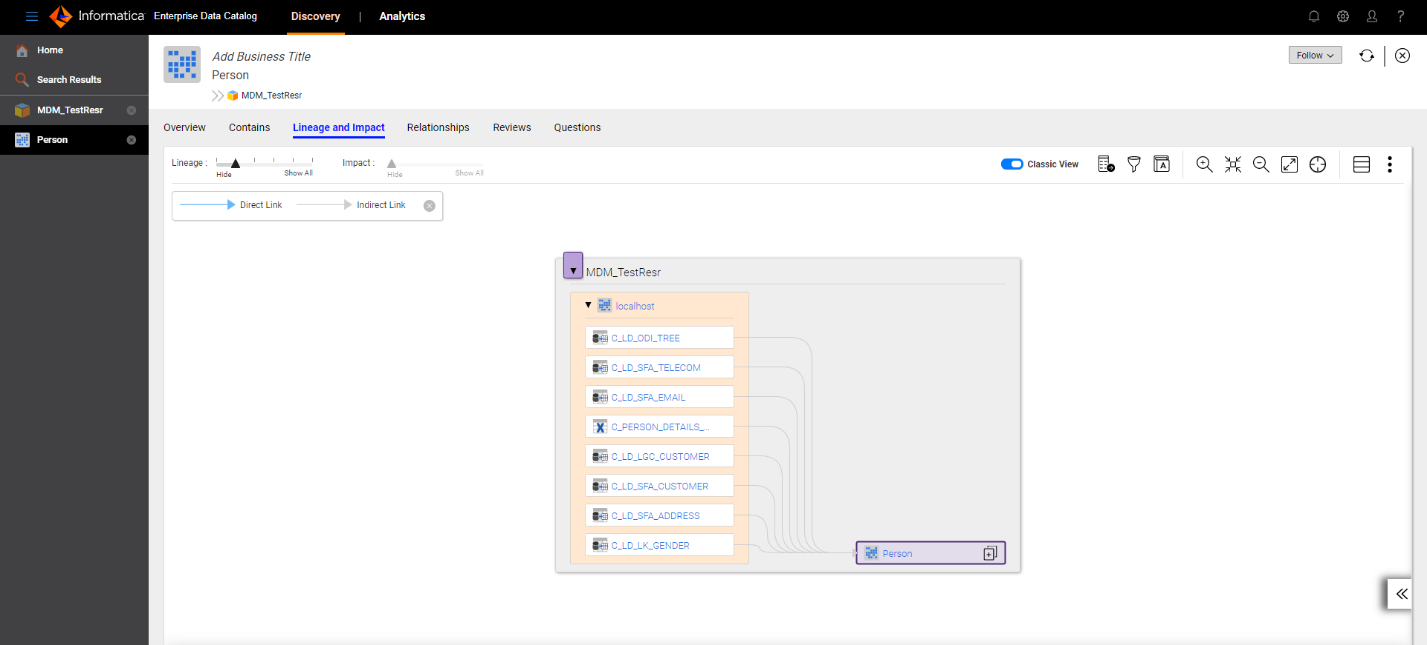The image size is (1427, 645).
Task: Select the Person node in the diagram
Action: [930, 553]
